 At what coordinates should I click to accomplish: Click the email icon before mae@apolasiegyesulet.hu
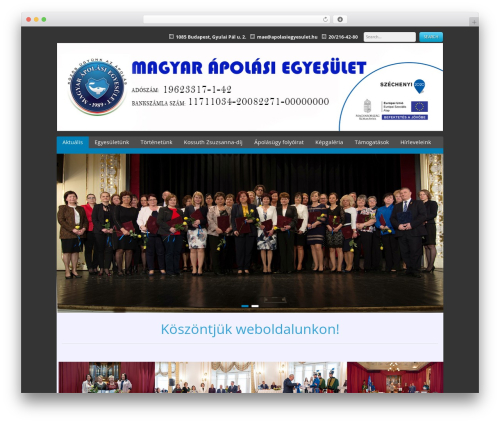(x=252, y=37)
